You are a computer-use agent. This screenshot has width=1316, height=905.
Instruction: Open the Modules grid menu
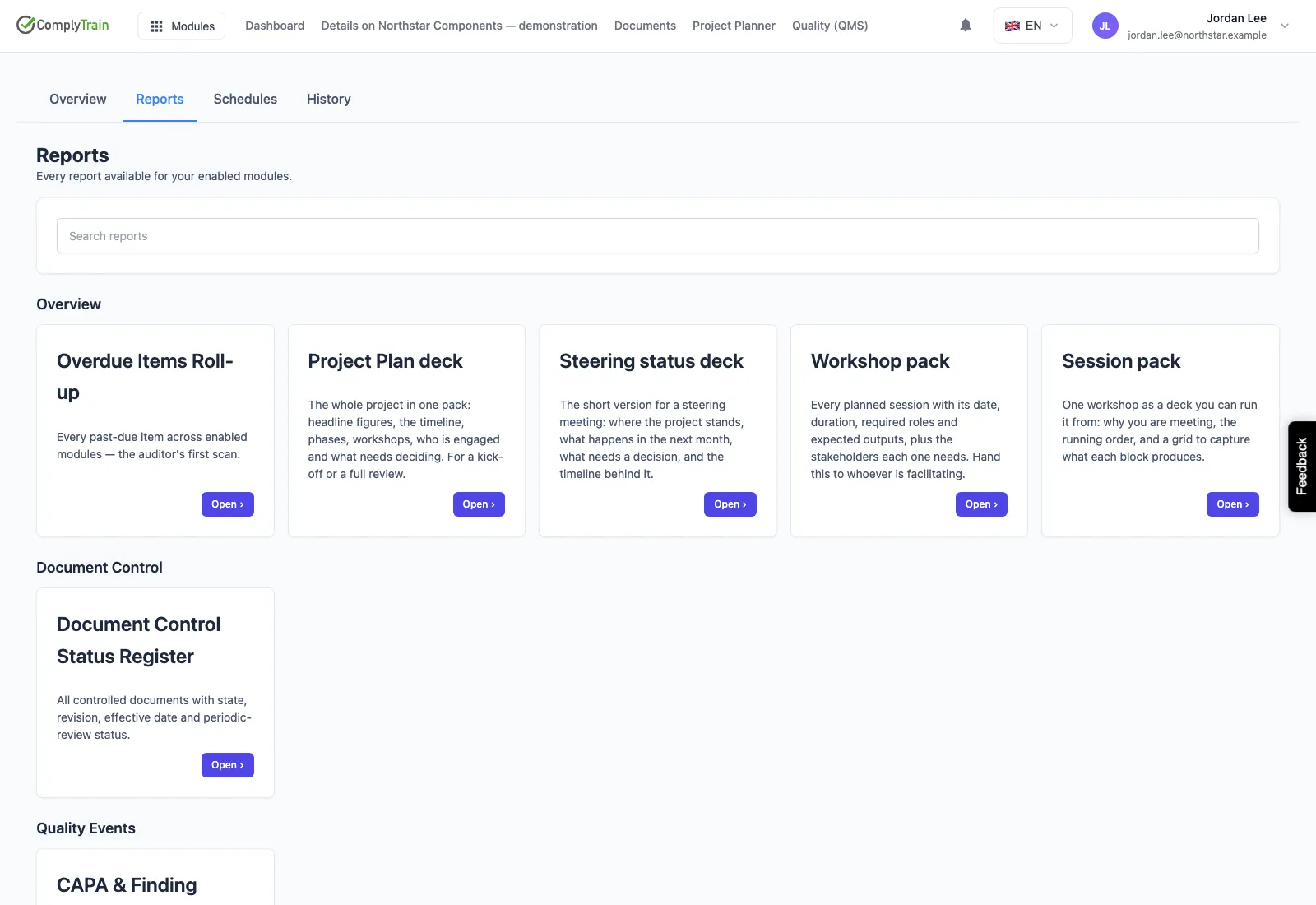[x=182, y=26]
